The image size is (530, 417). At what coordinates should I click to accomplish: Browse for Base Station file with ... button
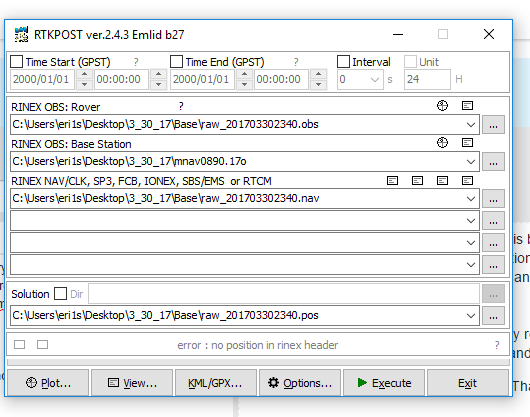tap(493, 162)
